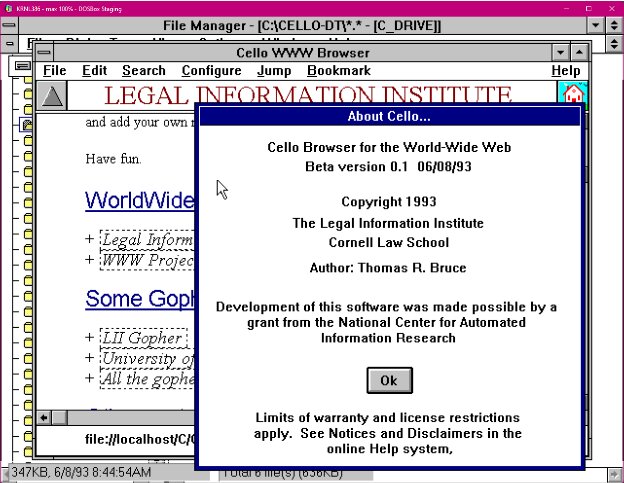The image size is (624, 483).
Task: Select the highlighted open folder in File Manager
Action: pos(27,125)
